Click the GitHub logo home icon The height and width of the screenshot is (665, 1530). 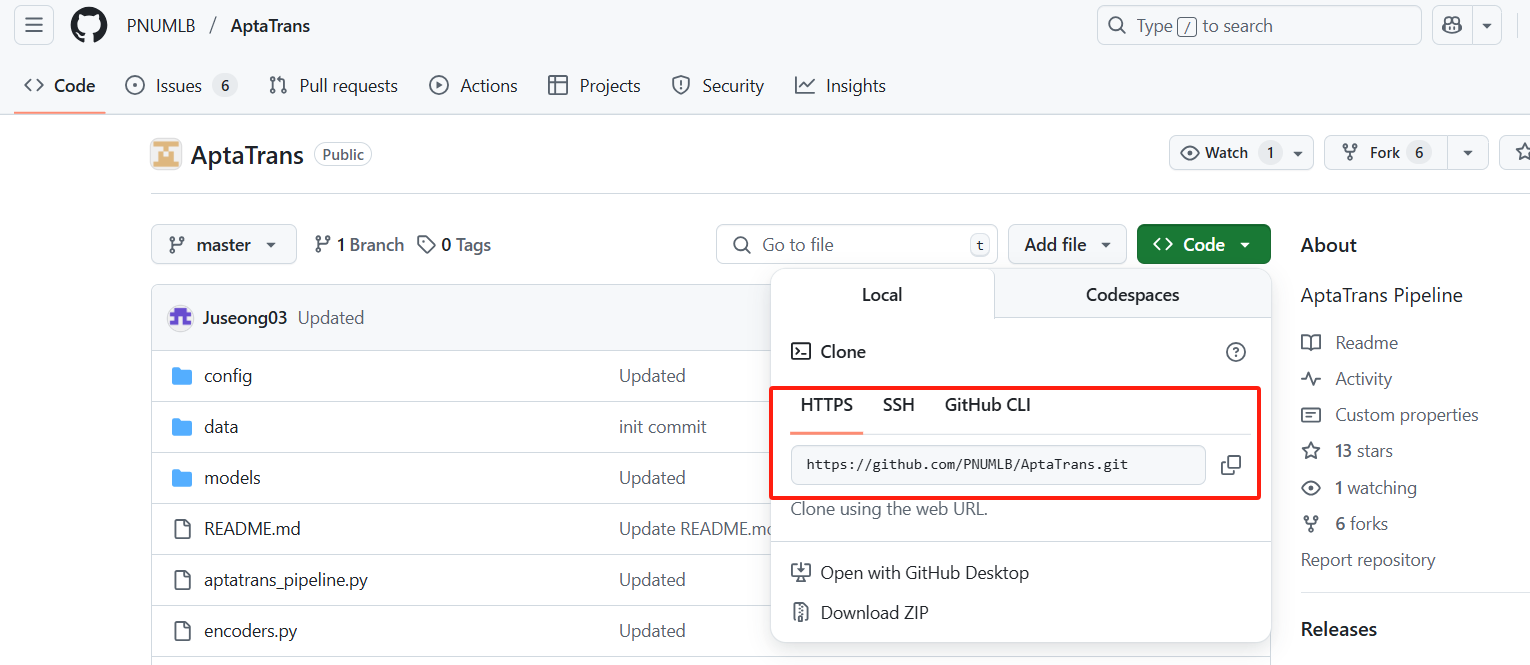pos(88,26)
